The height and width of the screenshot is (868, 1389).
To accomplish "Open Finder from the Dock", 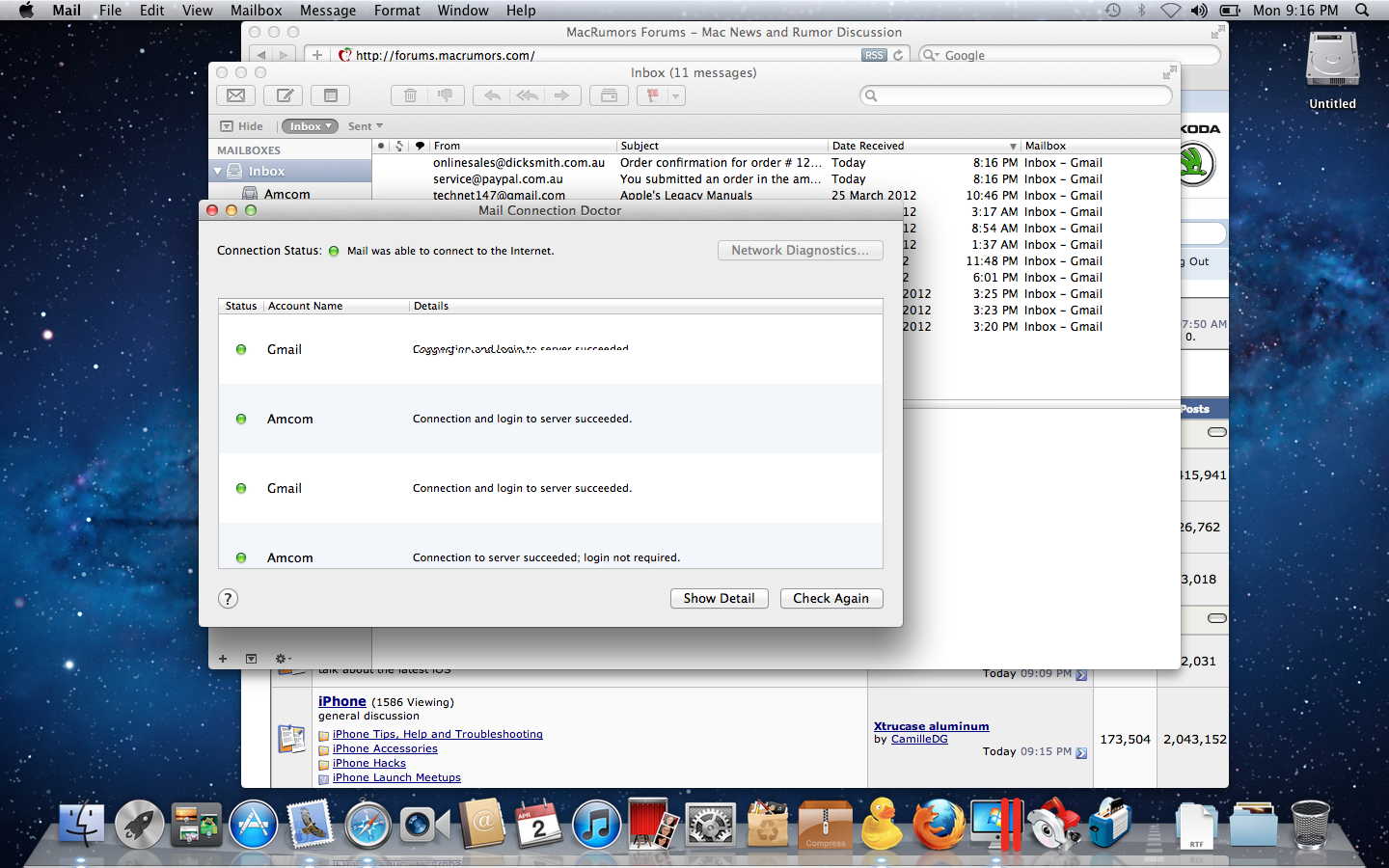I will (82, 826).
